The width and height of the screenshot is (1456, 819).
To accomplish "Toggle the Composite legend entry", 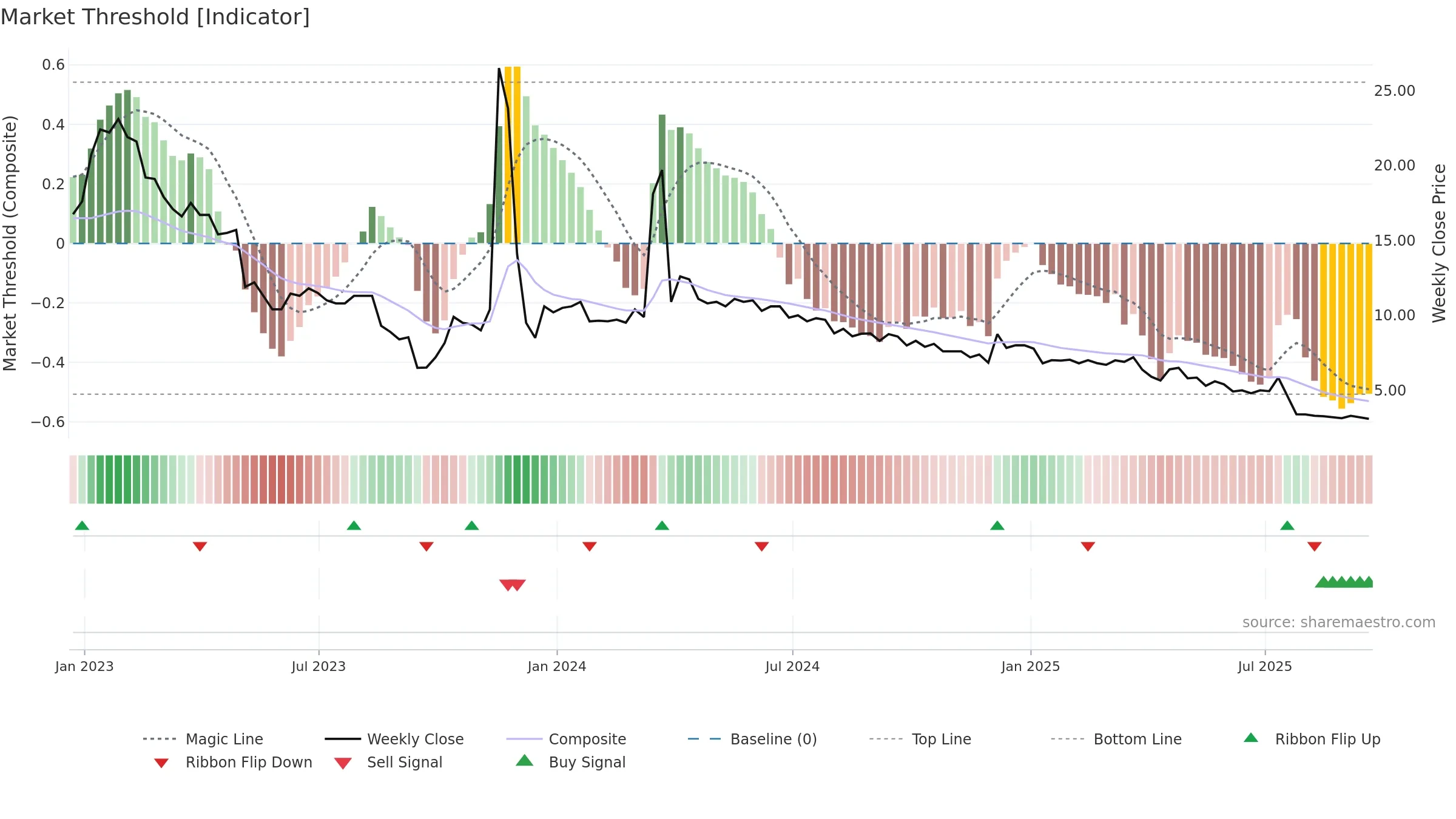I will tap(566, 739).
